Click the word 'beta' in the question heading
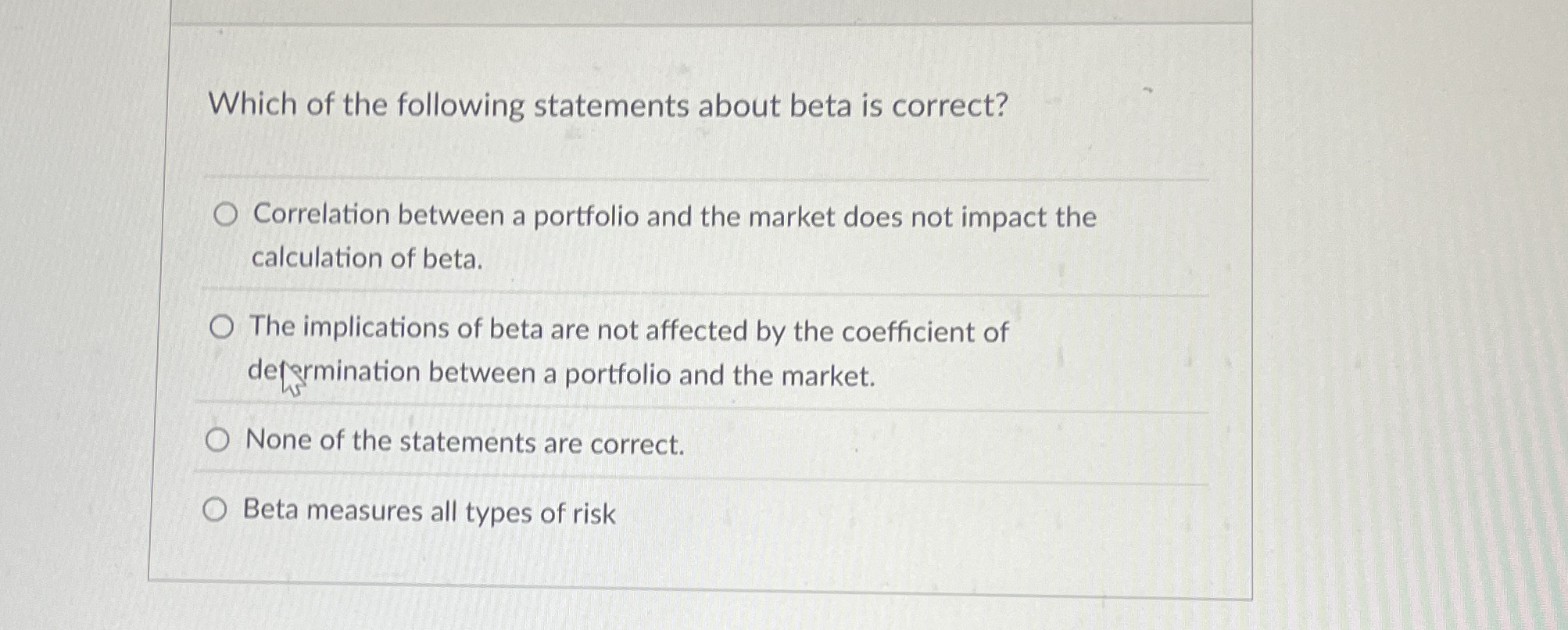 pos(819,107)
